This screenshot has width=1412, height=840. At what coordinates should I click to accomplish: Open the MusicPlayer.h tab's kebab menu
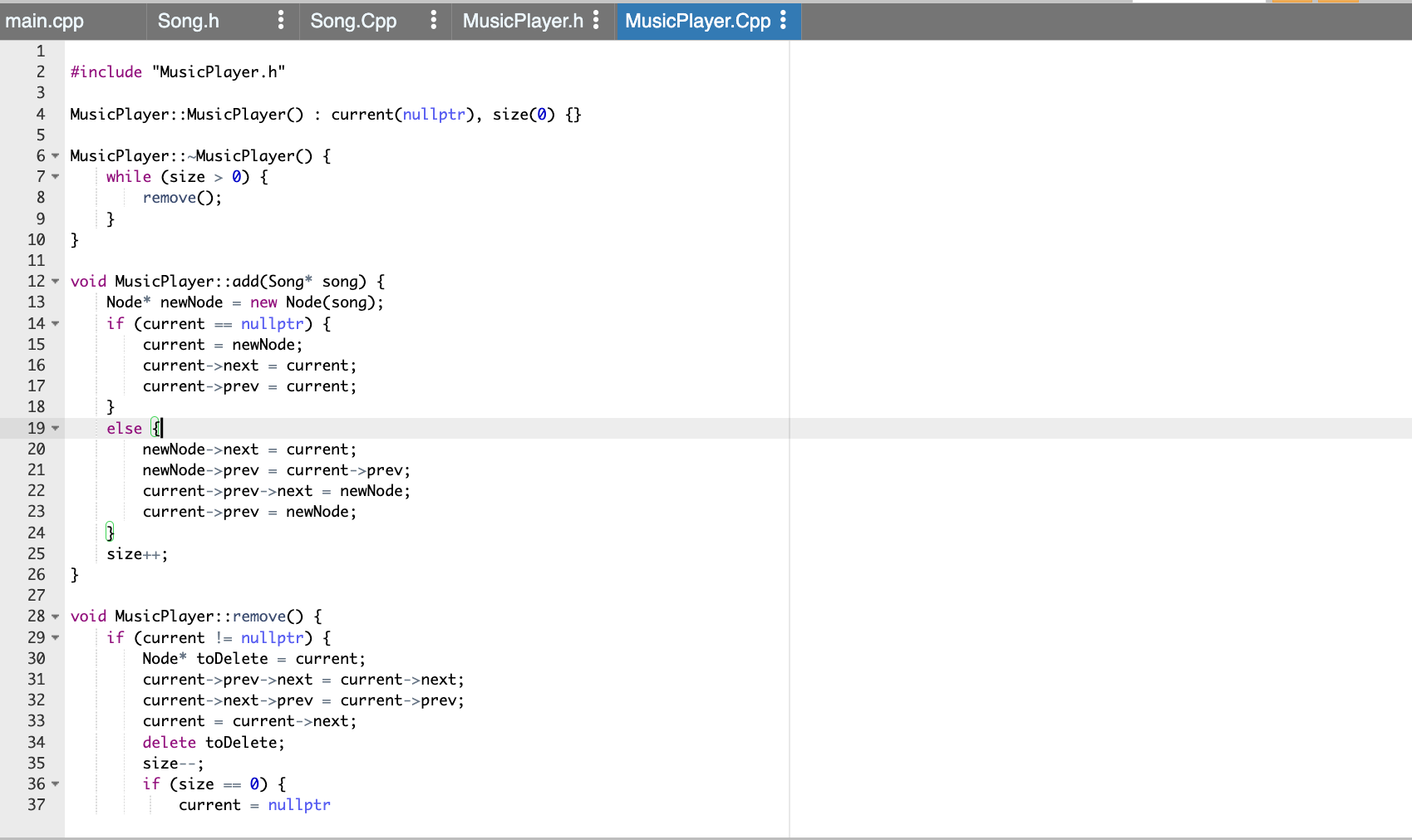(595, 21)
